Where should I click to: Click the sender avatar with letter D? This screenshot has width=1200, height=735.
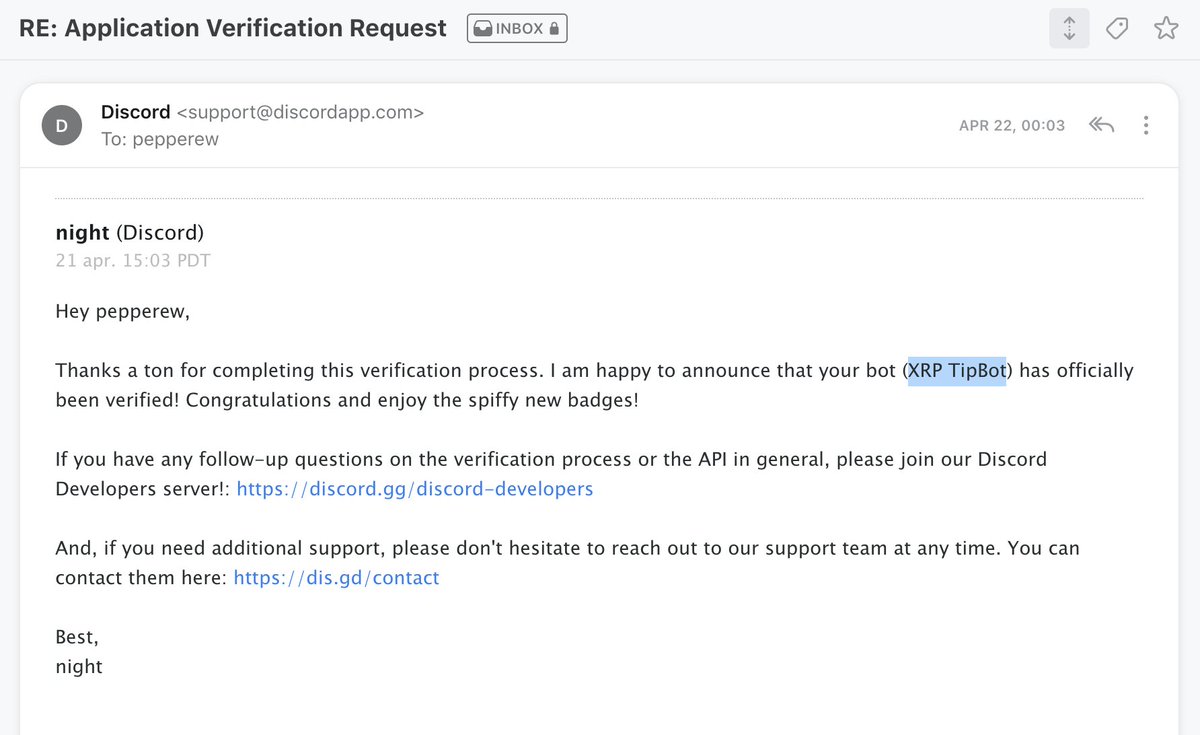(62, 125)
